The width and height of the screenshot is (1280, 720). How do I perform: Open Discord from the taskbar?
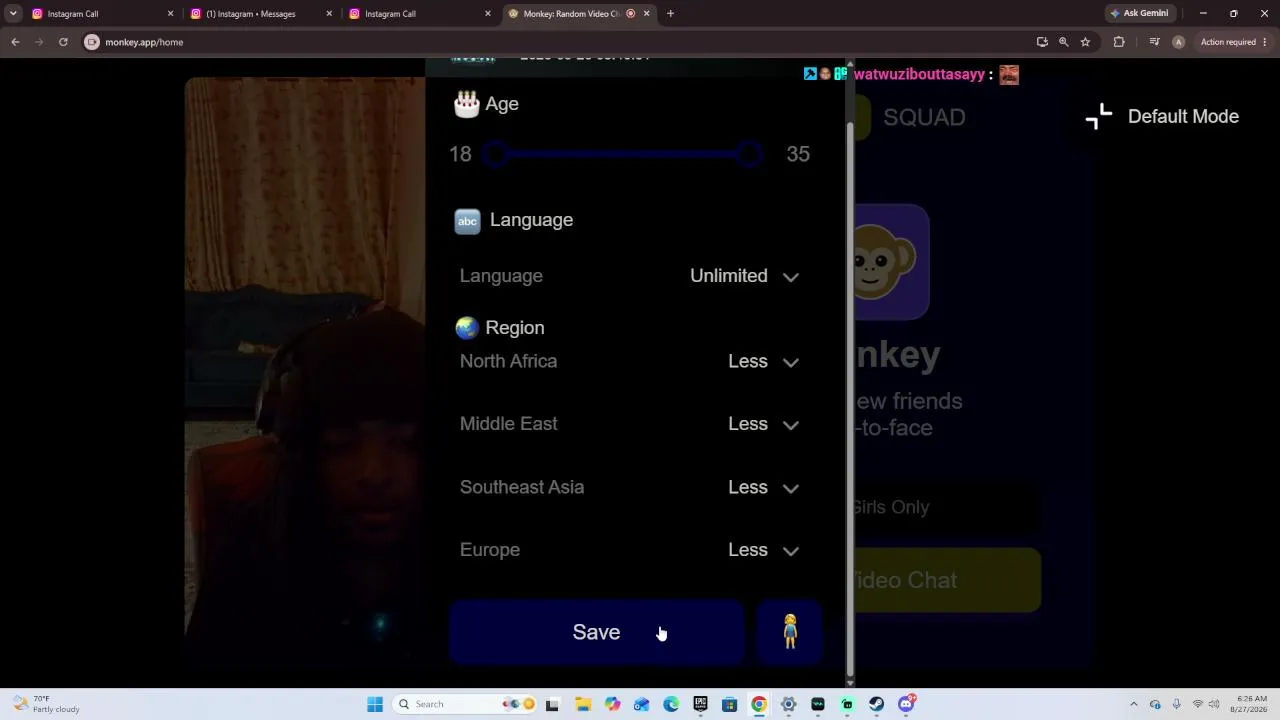point(906,704)
